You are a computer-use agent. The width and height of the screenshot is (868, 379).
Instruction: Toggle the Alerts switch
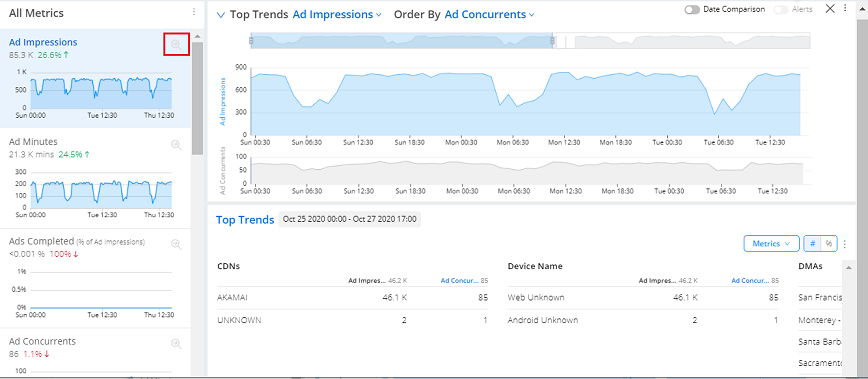point(781,9)
